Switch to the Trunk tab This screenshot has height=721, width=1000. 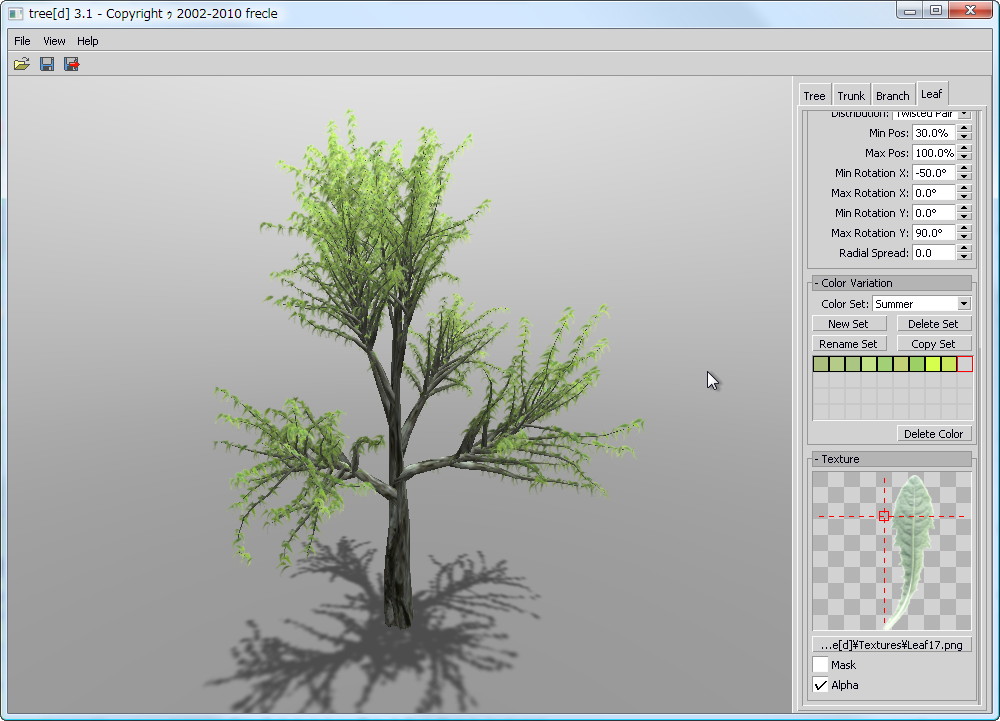[851, 94]
